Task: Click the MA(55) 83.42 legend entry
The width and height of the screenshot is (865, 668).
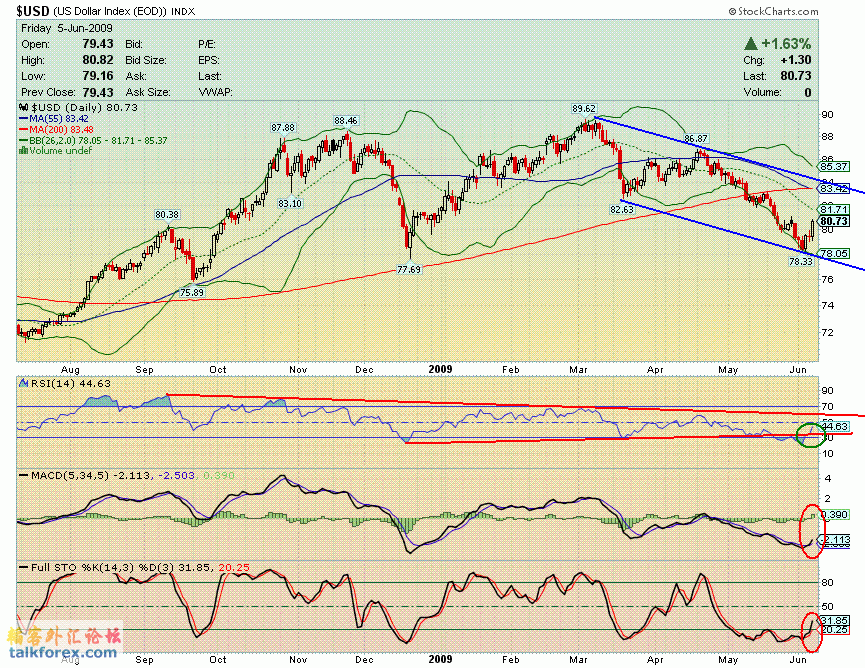Action: tap(54, 119)
